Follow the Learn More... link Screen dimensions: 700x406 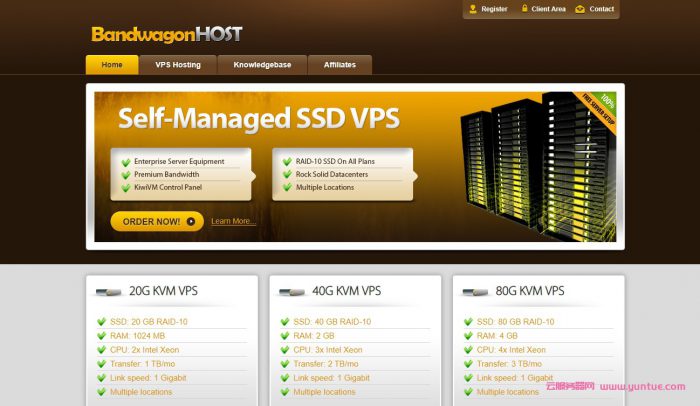[x=233, y=221]
